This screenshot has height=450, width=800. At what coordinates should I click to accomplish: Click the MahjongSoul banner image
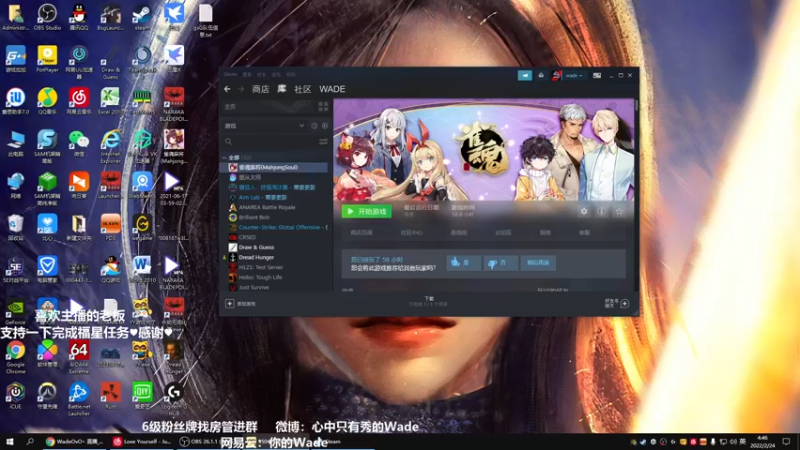tap(484, 150)
